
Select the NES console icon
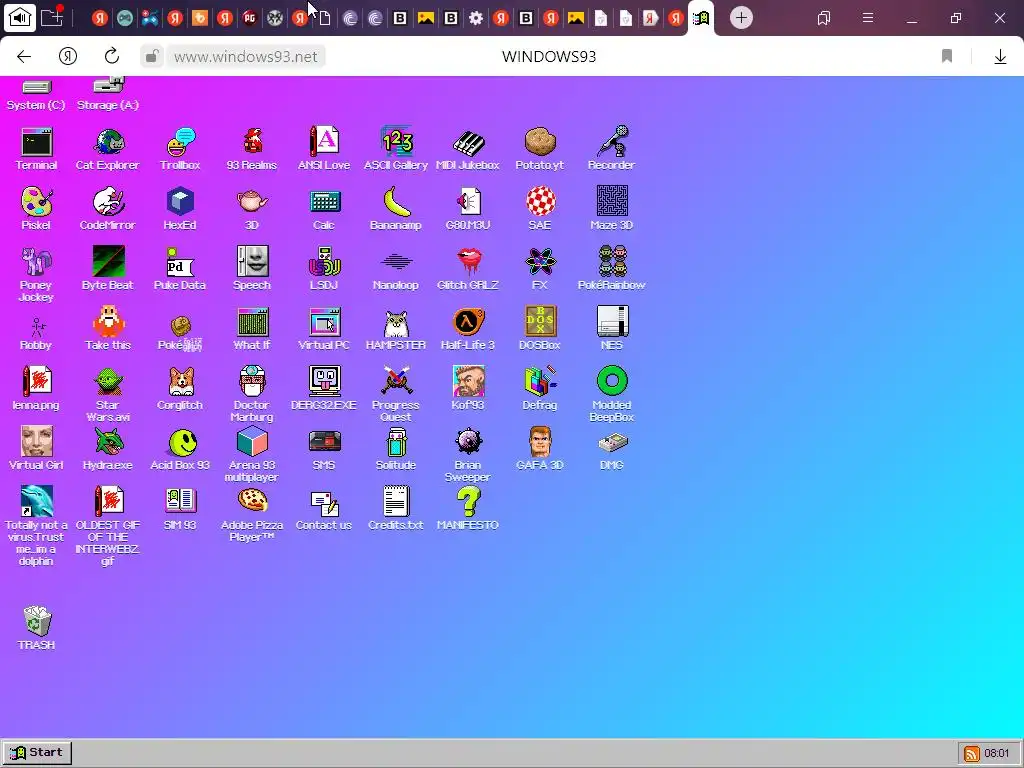(x=612, y=329)
